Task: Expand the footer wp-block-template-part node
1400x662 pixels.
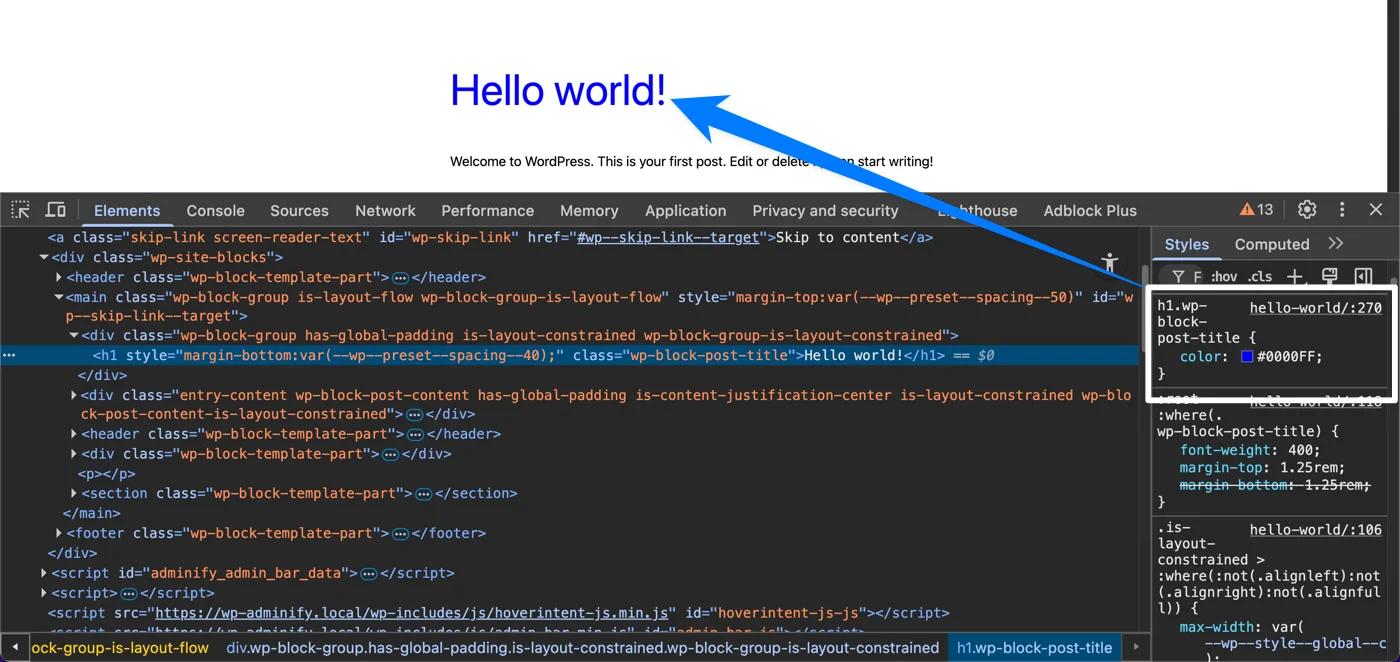Action: [59, 533]
